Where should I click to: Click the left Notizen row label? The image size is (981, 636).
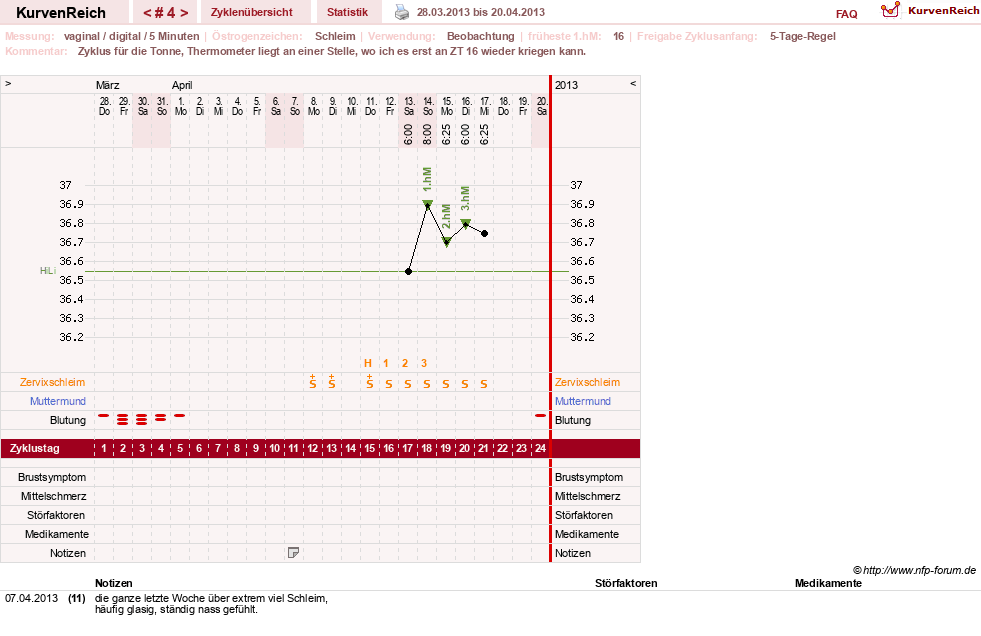pyautogui.click(x=68, y=553)
